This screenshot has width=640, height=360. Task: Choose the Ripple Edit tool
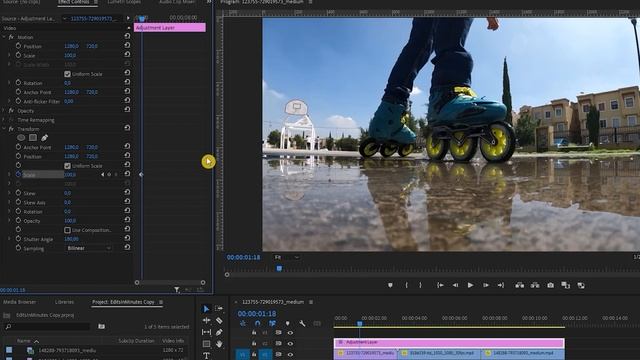(x=206, y=320)
